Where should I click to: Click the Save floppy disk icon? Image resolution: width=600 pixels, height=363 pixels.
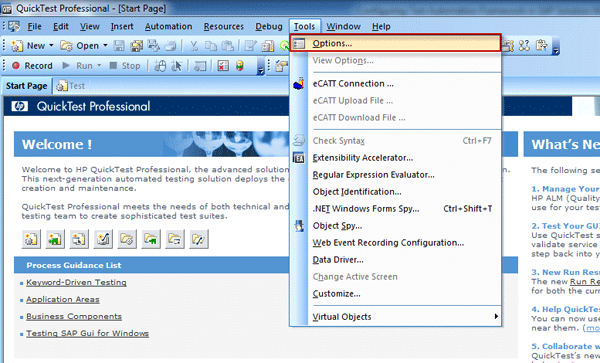tap(119, 46)
